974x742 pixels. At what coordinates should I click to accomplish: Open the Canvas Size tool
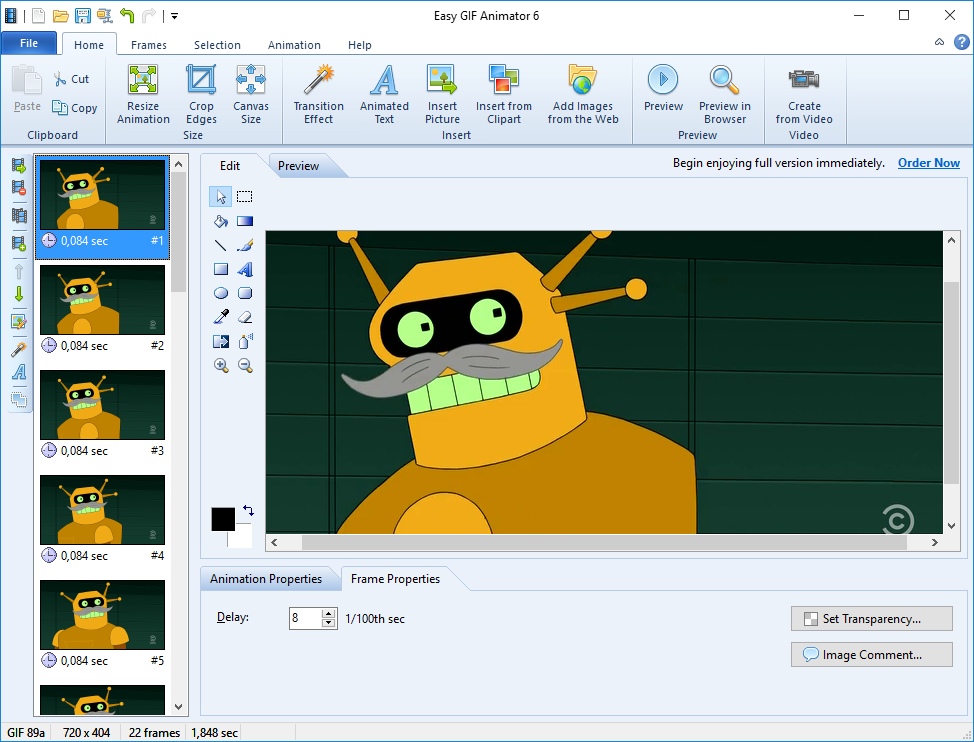(251, 94)
